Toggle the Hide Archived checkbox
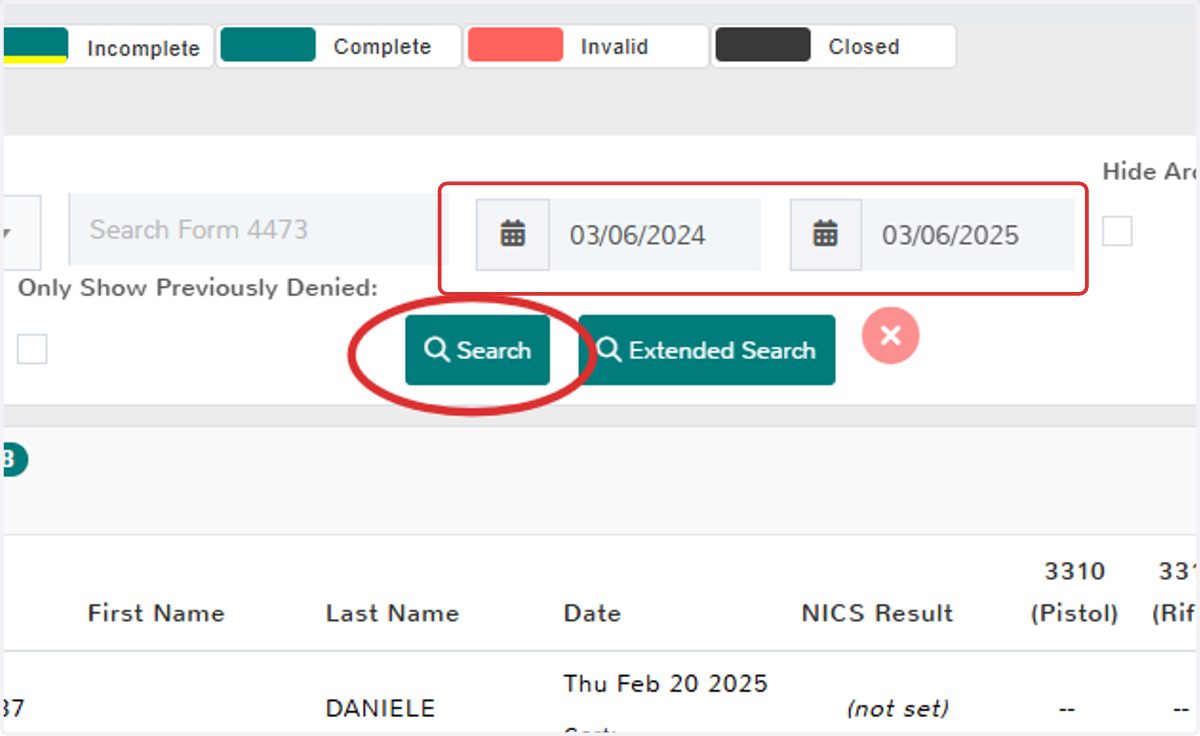Image resolution: width=1200 pixels, height=736 pixels. (x=1117, y=232)
